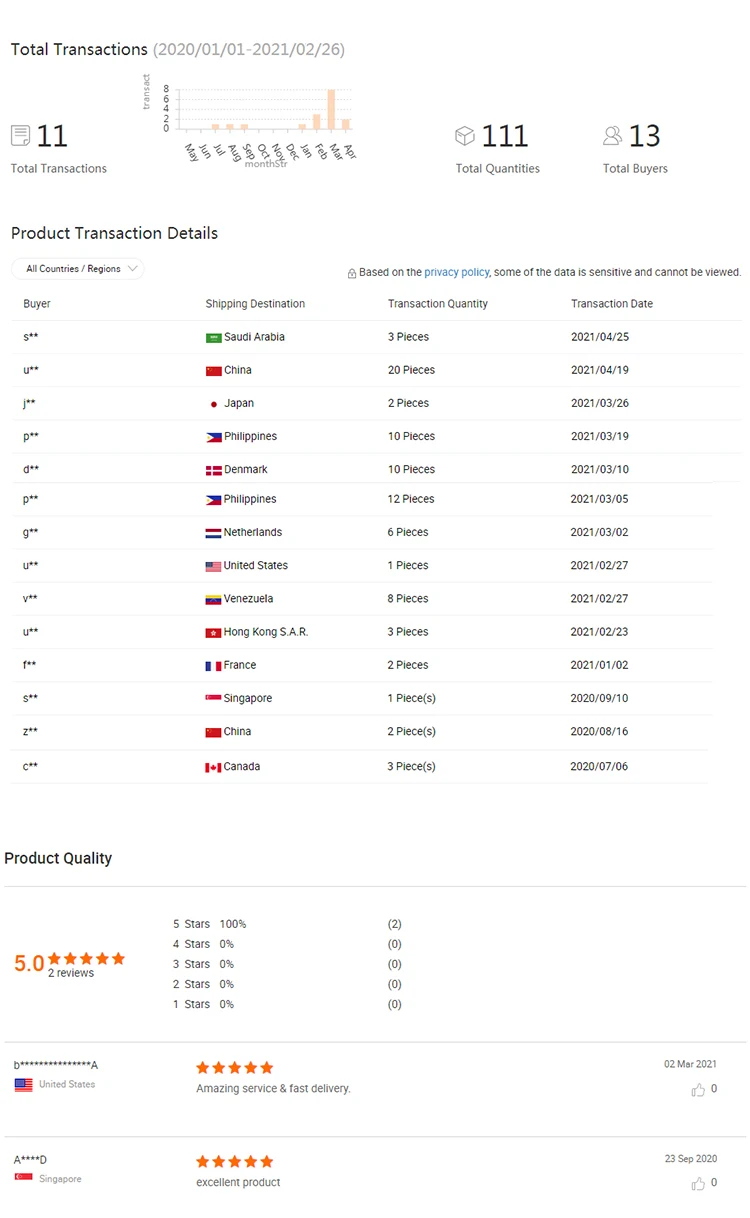Click the Venezuela flag icon
The width and height of the screenshot is (750, 1218).
213,600
